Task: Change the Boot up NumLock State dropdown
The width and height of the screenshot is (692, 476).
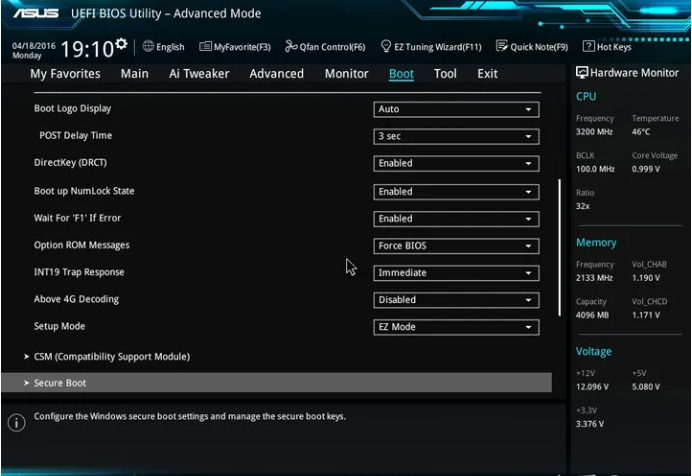Action: point(456,192)
